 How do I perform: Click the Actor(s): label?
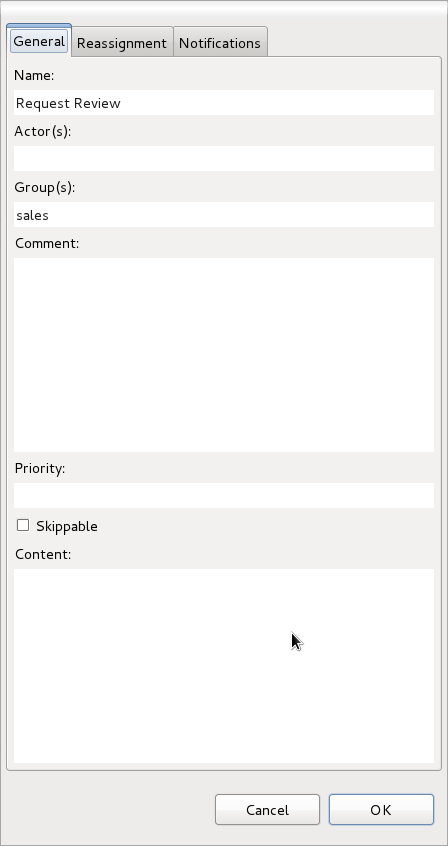pyautogui.click(x=43, y=132)
